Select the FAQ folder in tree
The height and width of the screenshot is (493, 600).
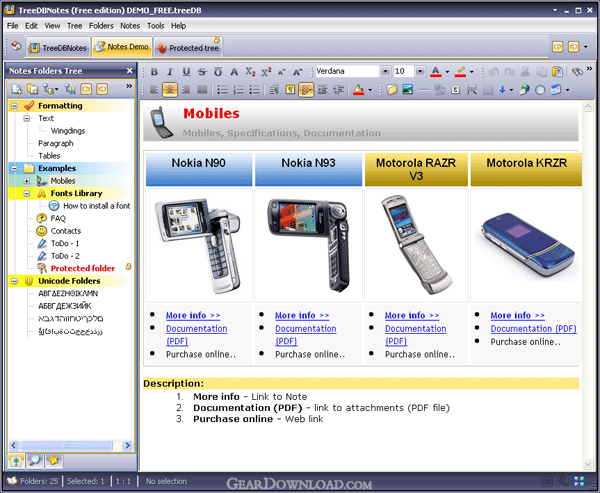click(x=58, y=218)
